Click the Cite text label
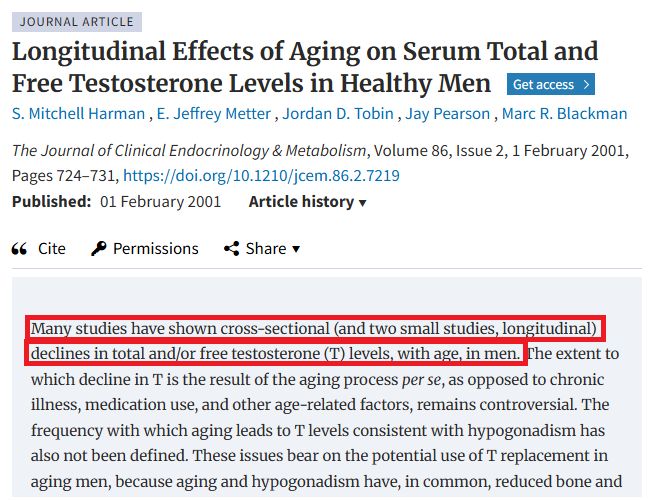 pos(52,249)
